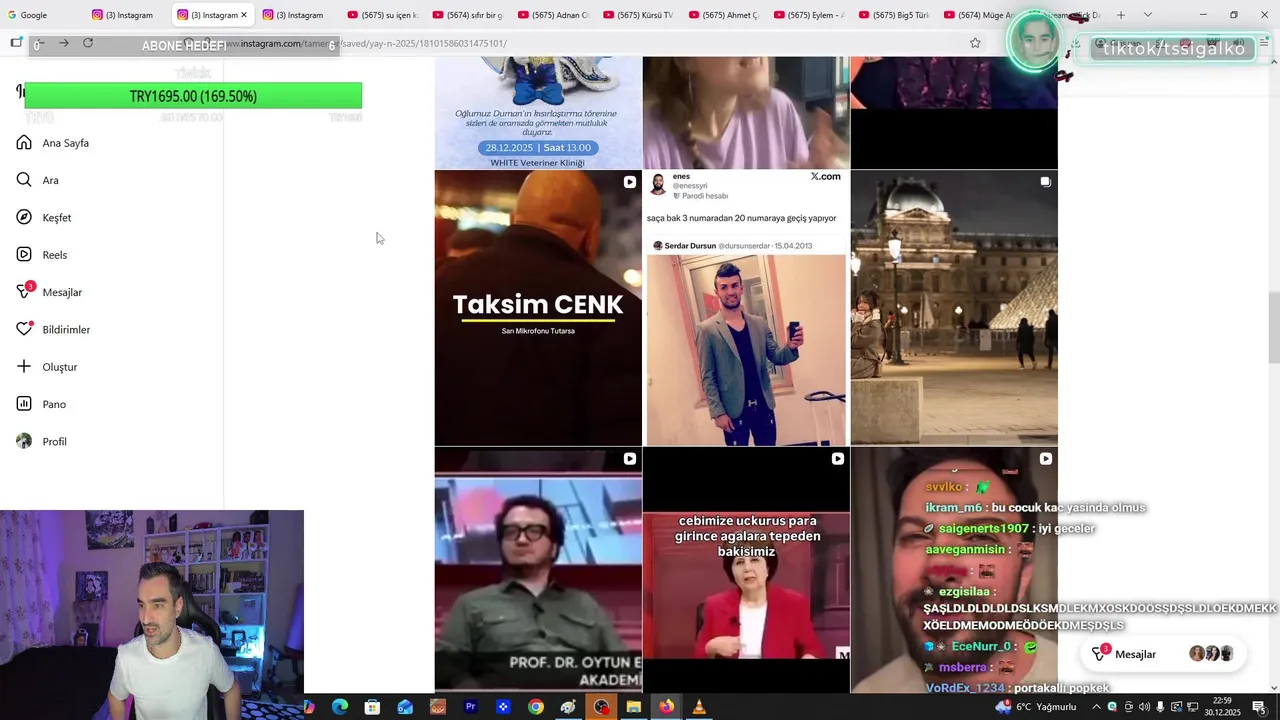Click the Bildirimler label

point(66,330)
